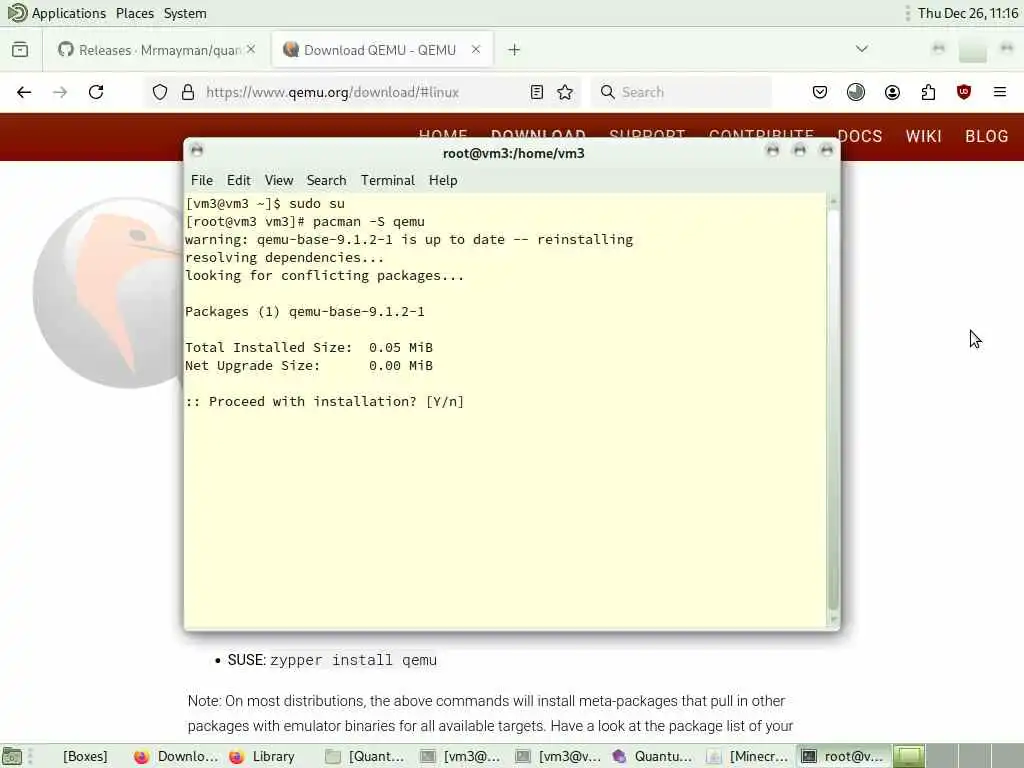Open the extensions puzzle icon
The image size is (1024, 768).
(929, 92)
